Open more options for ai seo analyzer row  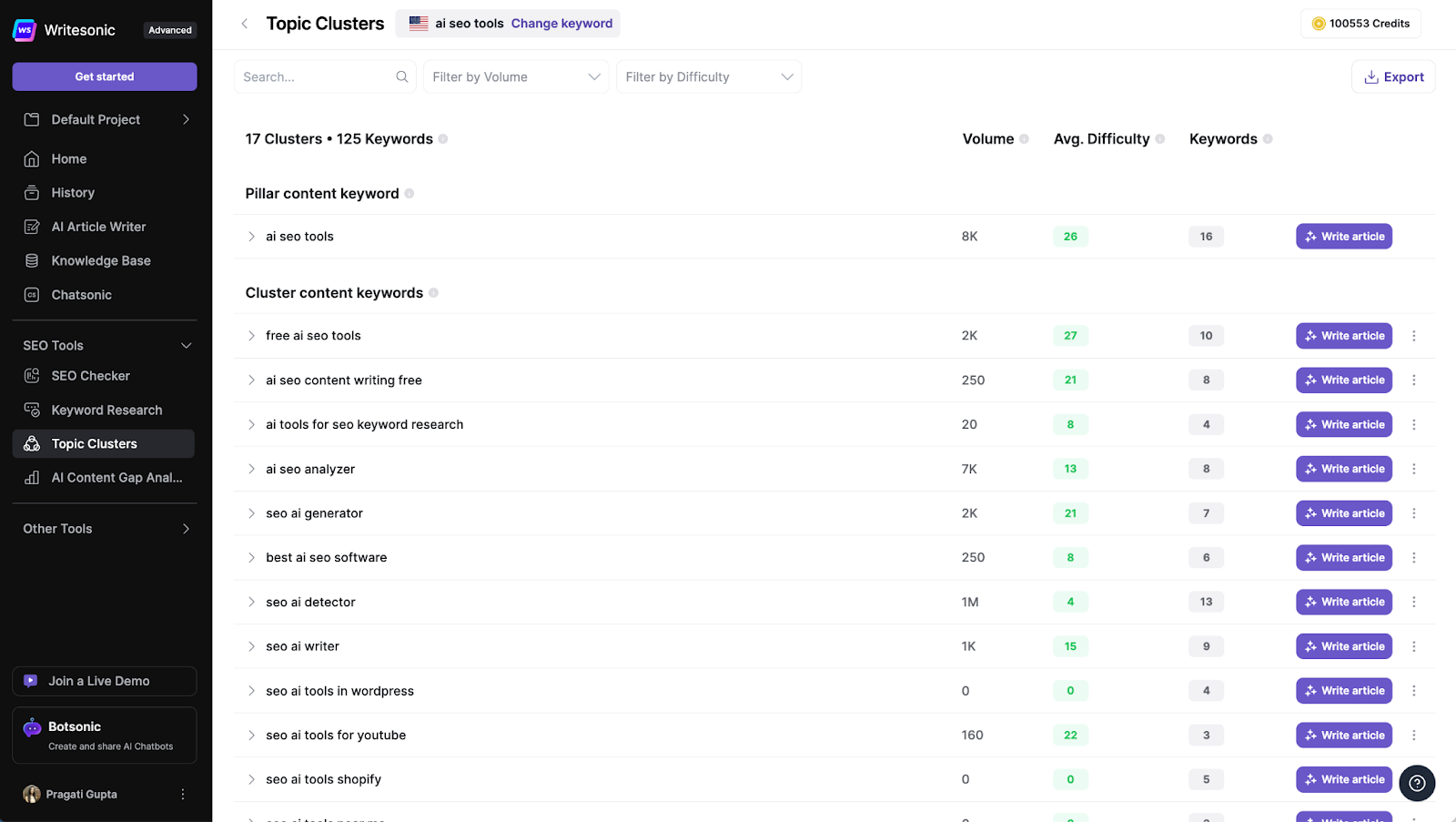(1414, 469)
